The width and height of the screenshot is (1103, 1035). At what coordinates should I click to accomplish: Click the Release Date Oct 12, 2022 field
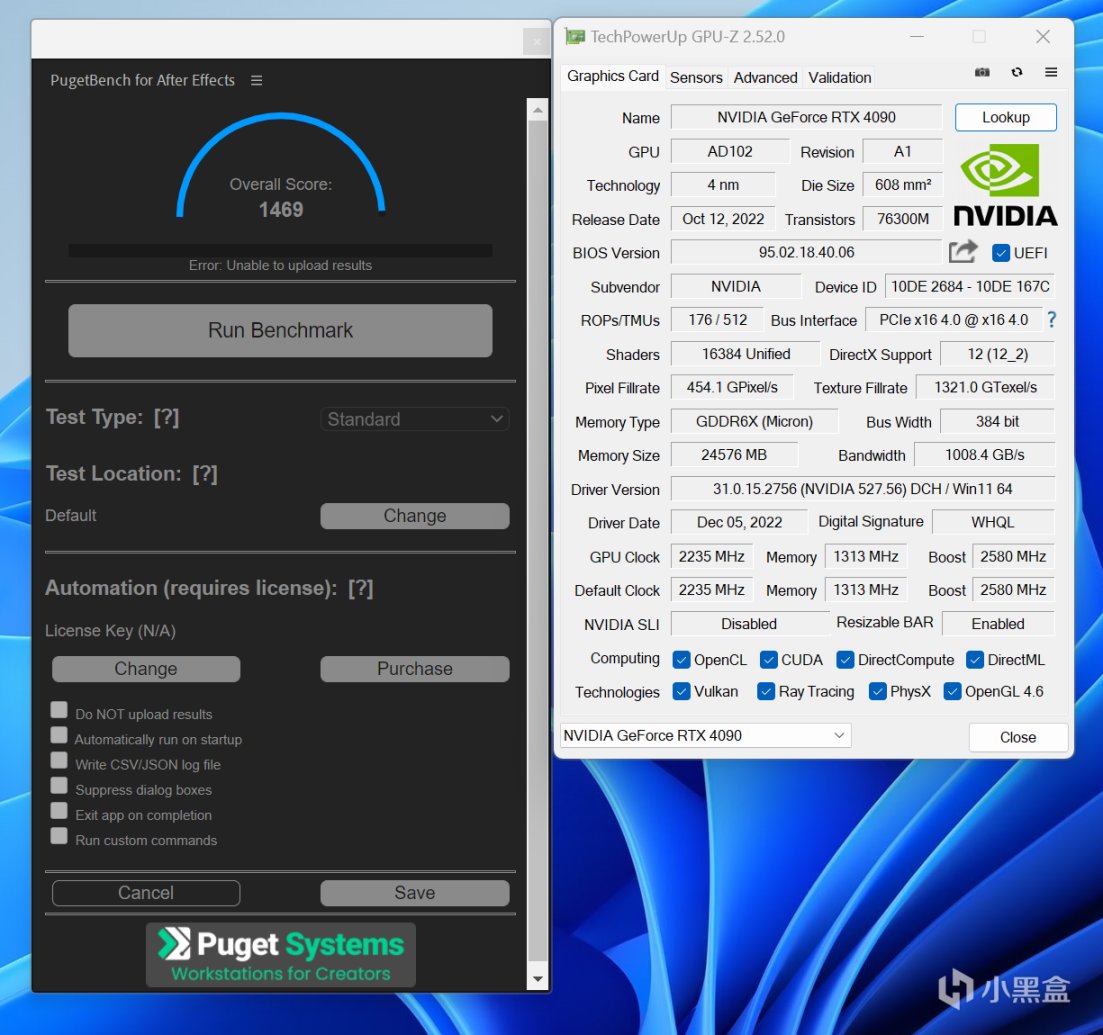tap(723, 219)
